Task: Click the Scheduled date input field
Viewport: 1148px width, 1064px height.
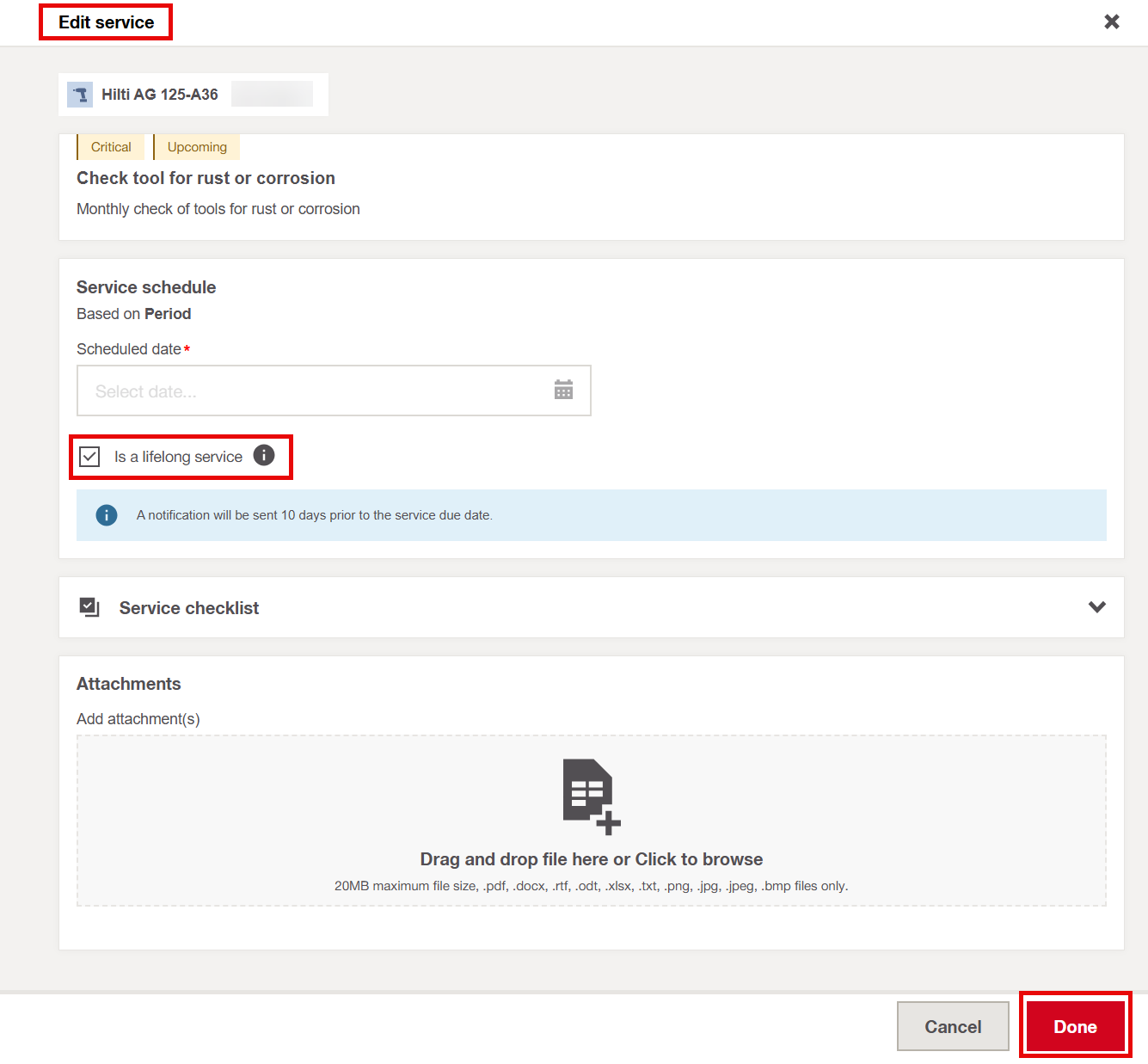Action: (x=314, y=391)
